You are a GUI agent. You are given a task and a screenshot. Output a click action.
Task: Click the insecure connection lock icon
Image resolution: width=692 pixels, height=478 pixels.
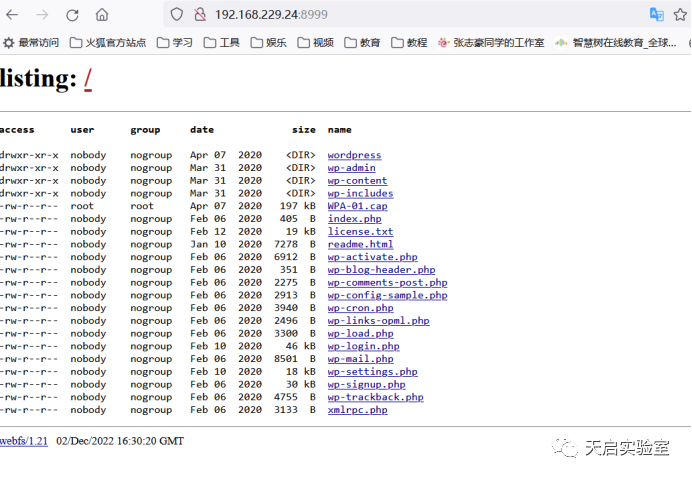[200, 15]
